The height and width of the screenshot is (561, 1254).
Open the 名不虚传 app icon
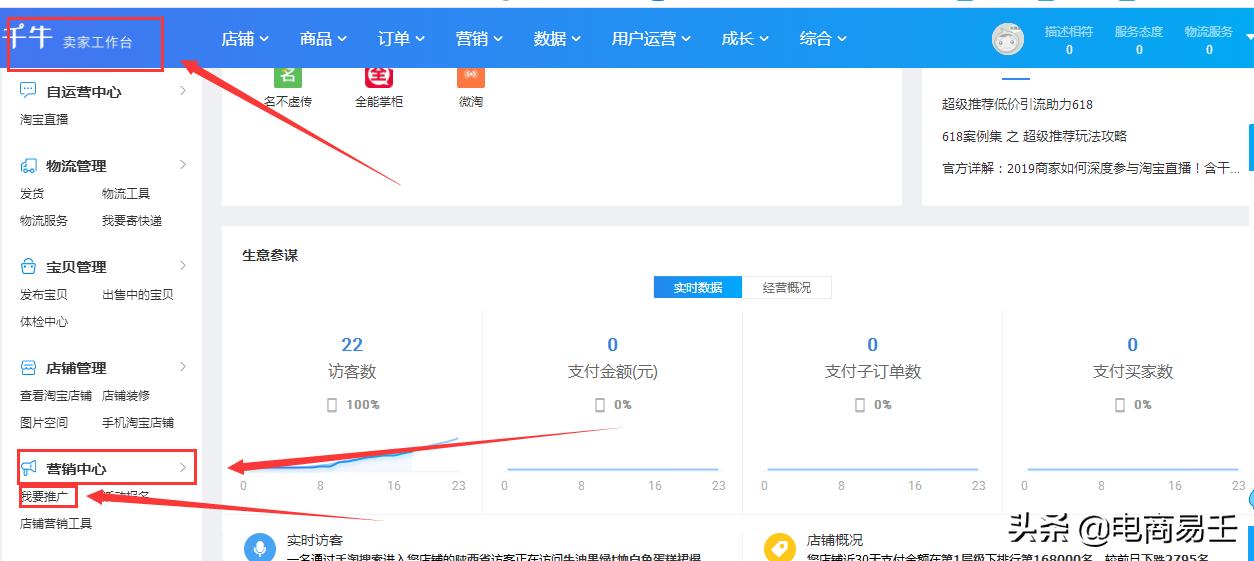tap(288, 76)
